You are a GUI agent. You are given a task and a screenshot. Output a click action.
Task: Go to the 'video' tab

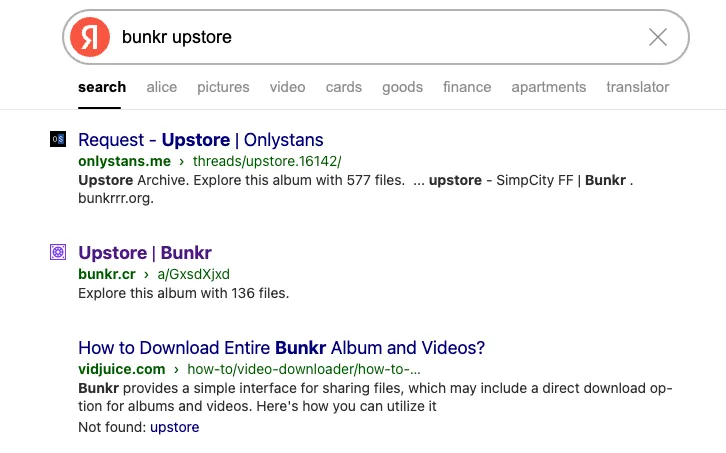[288, 87]
